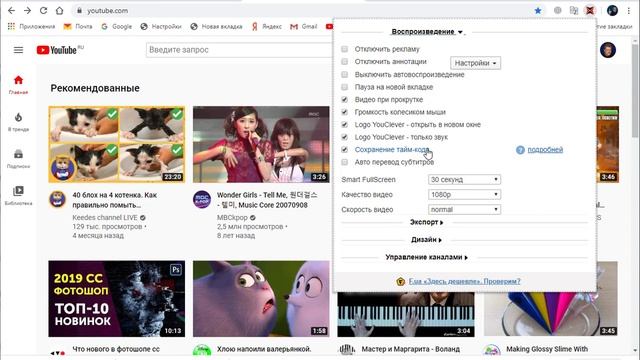
Task: Open the Приложения apps grid bookmark
Action: [x=31, y=26]
